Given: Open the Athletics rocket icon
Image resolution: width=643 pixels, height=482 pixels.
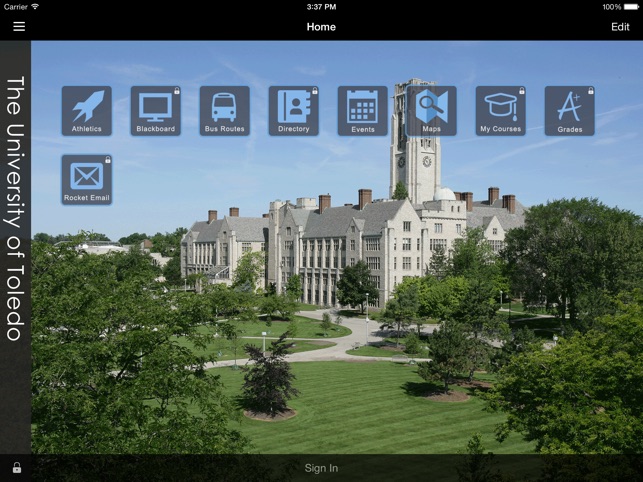Looking at the screenshot, I should click(x=87, y=111).
